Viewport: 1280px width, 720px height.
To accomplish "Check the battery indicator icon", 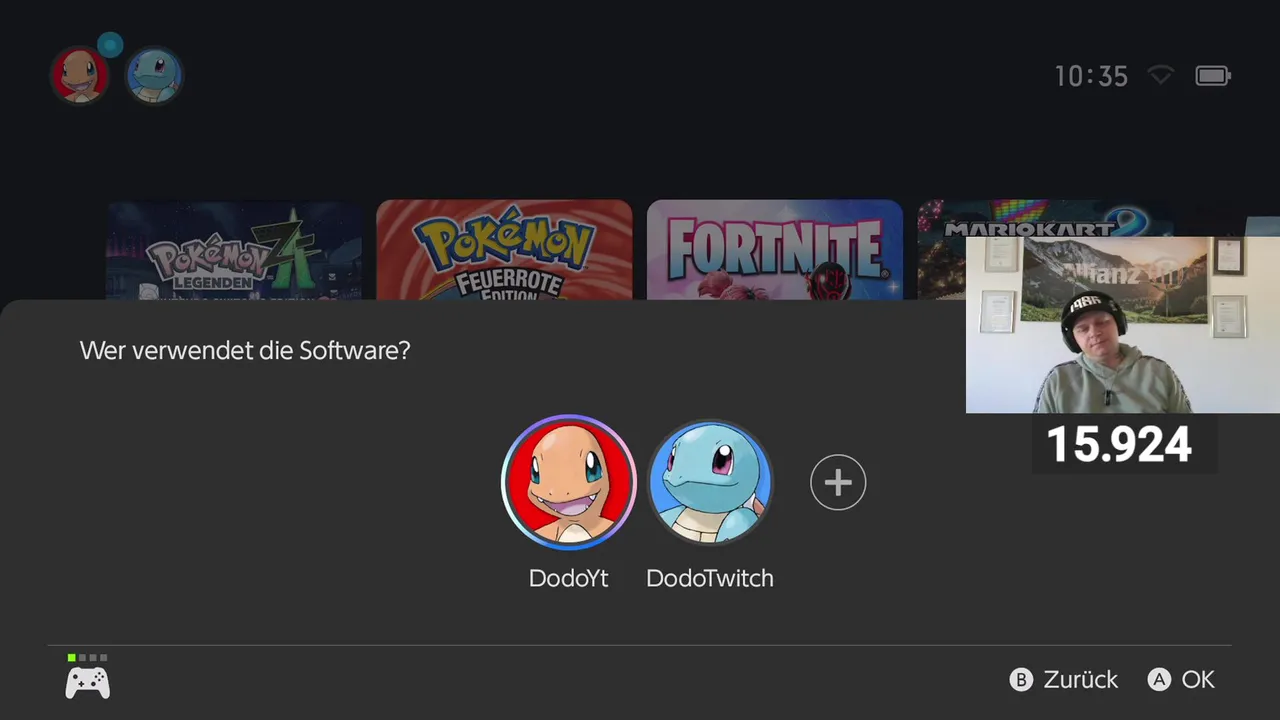I will pyautogui.click(x=1213, y=76).
